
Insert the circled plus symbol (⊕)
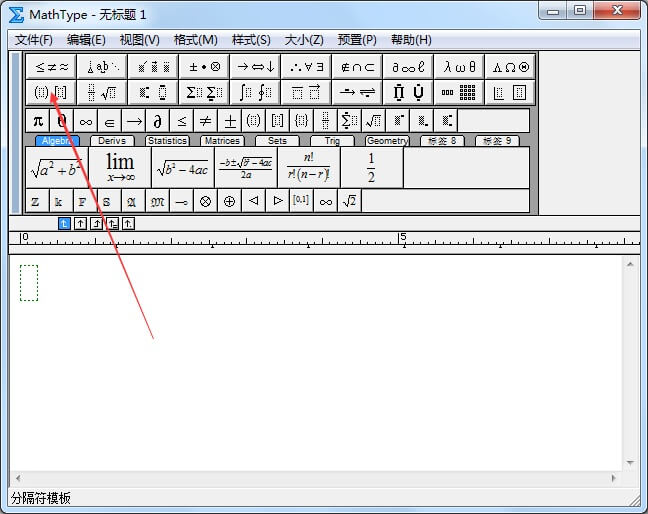pyautogui.click(x=229, y=201)
